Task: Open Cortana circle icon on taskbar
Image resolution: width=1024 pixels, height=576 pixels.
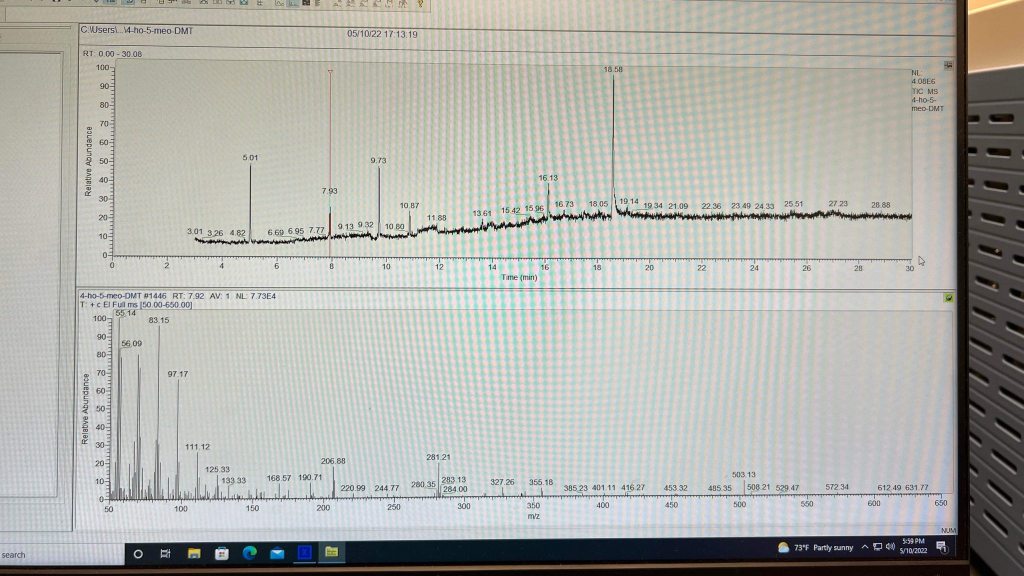Action: (x=138, y=553)
